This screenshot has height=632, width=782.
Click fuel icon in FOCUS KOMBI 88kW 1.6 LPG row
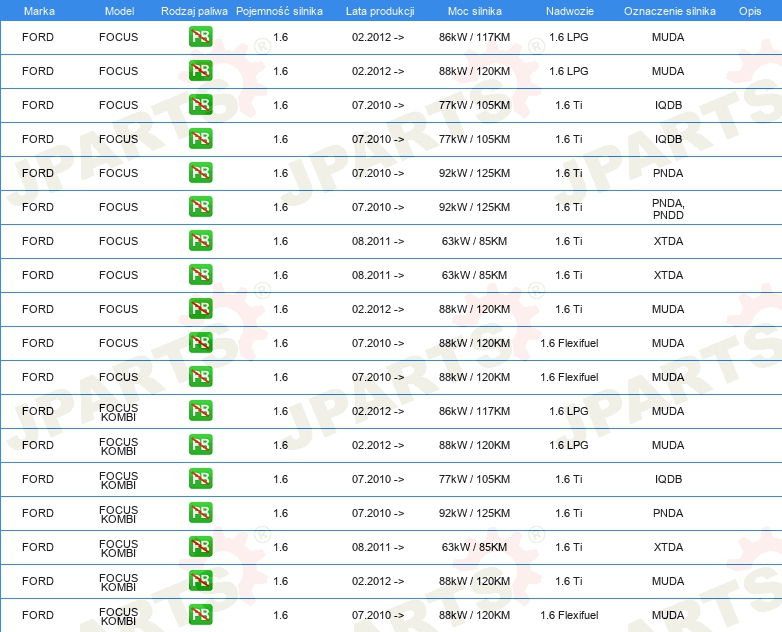(200, 445)
